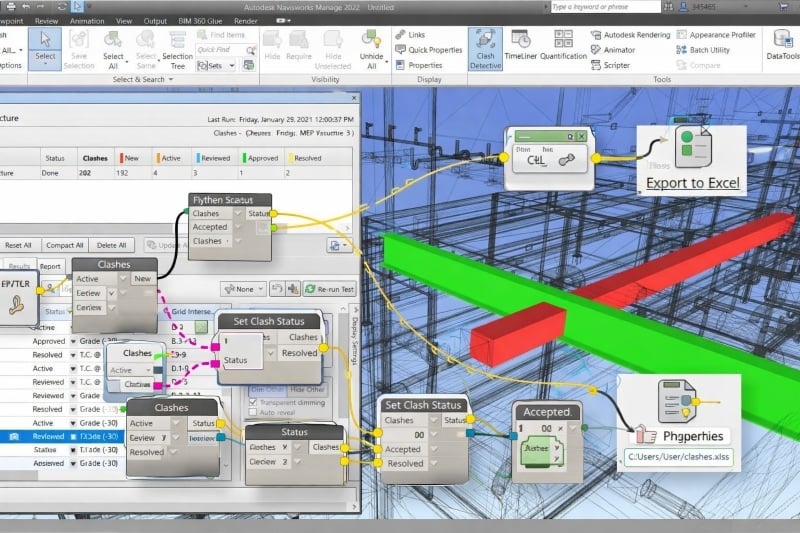Open the Clash Detective tool
The image size is (800, 533).
(x=485, y=49)
